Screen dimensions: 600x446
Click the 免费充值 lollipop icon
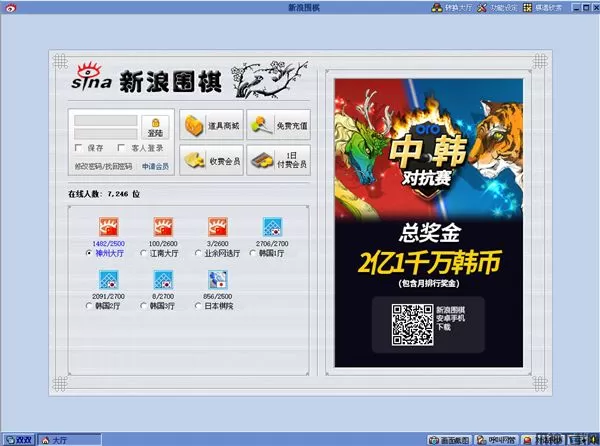click(x=261, y=125)
